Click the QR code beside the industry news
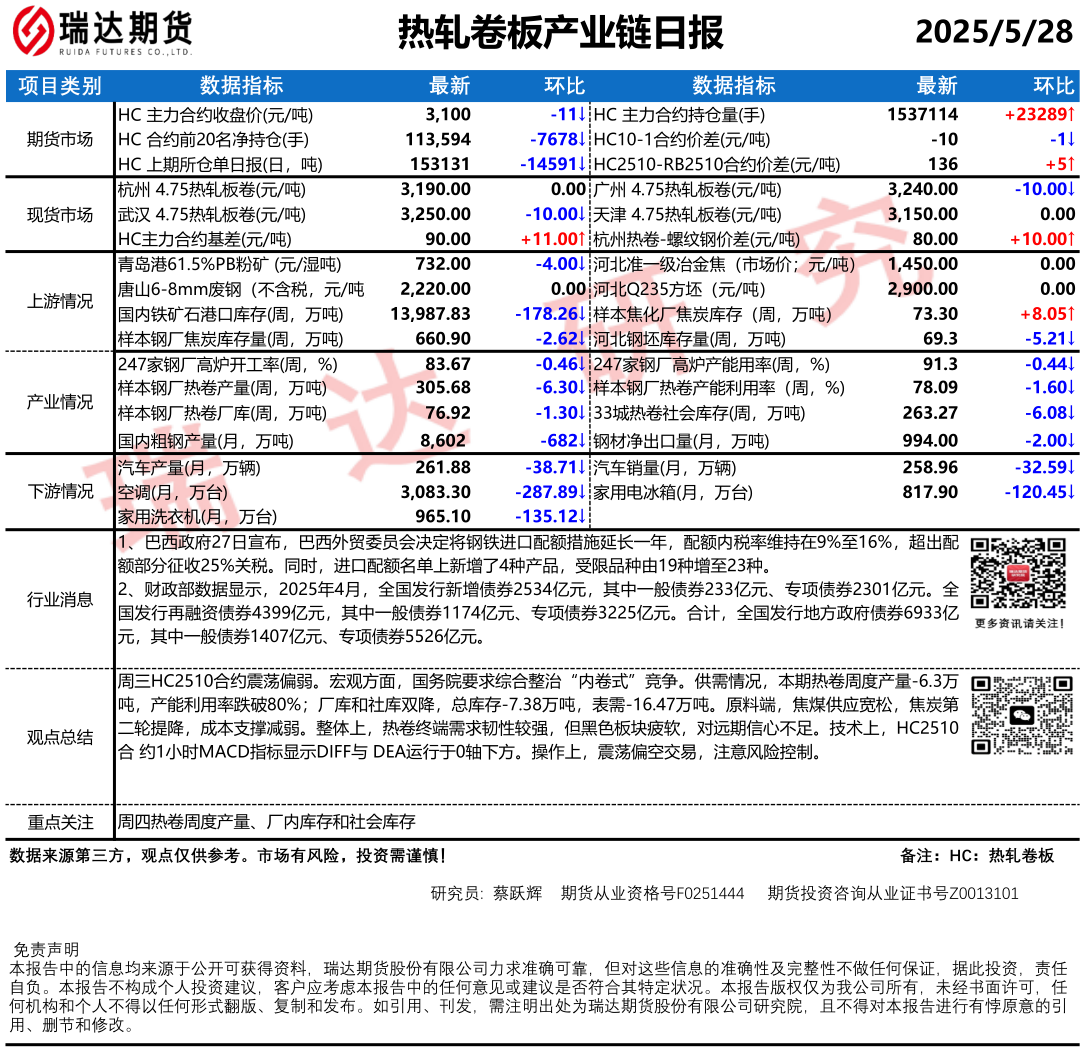 click(x=1017, y=573)
